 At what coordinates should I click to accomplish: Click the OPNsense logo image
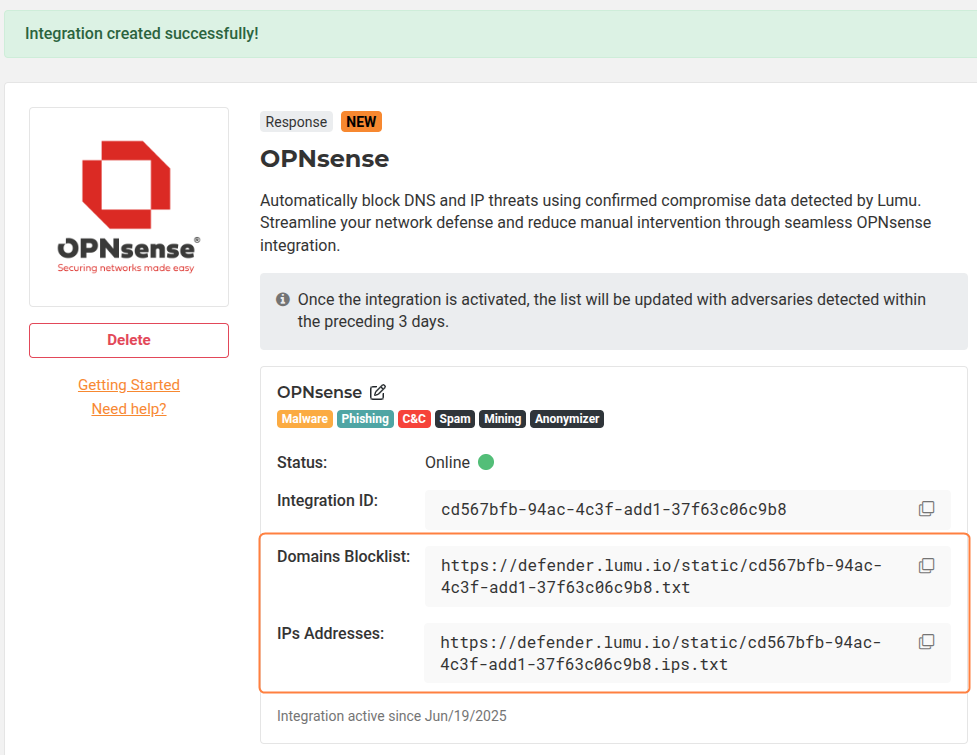tap(129, 206)
